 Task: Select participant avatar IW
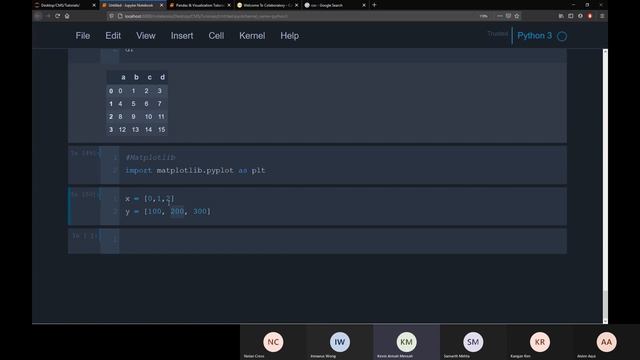[340, 342]
